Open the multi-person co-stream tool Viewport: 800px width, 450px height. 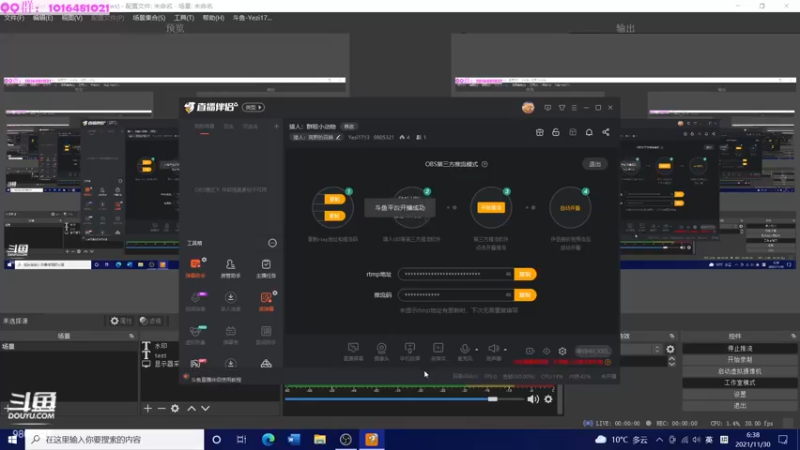tap(231, 301)
